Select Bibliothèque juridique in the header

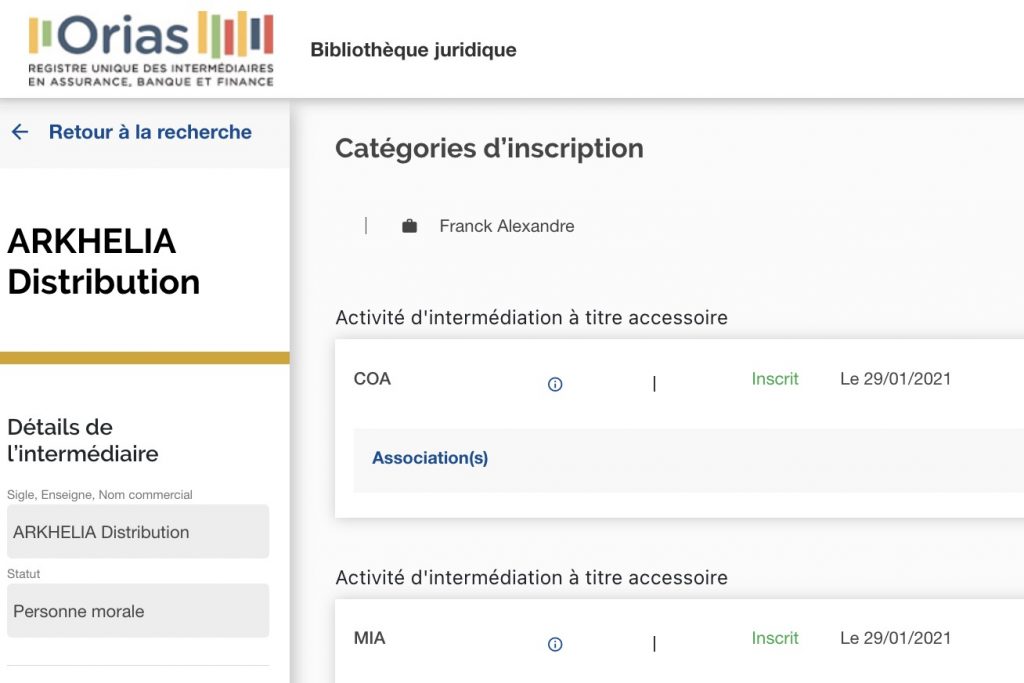pyautogui.click(x=414, y=49)
